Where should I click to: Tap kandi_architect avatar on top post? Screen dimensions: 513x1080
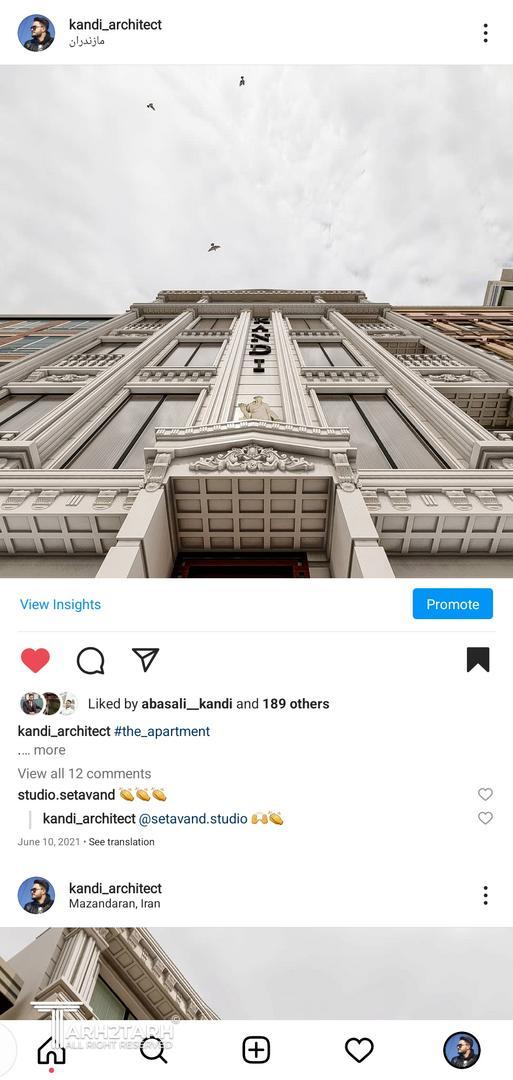click(x=36, y=32)
